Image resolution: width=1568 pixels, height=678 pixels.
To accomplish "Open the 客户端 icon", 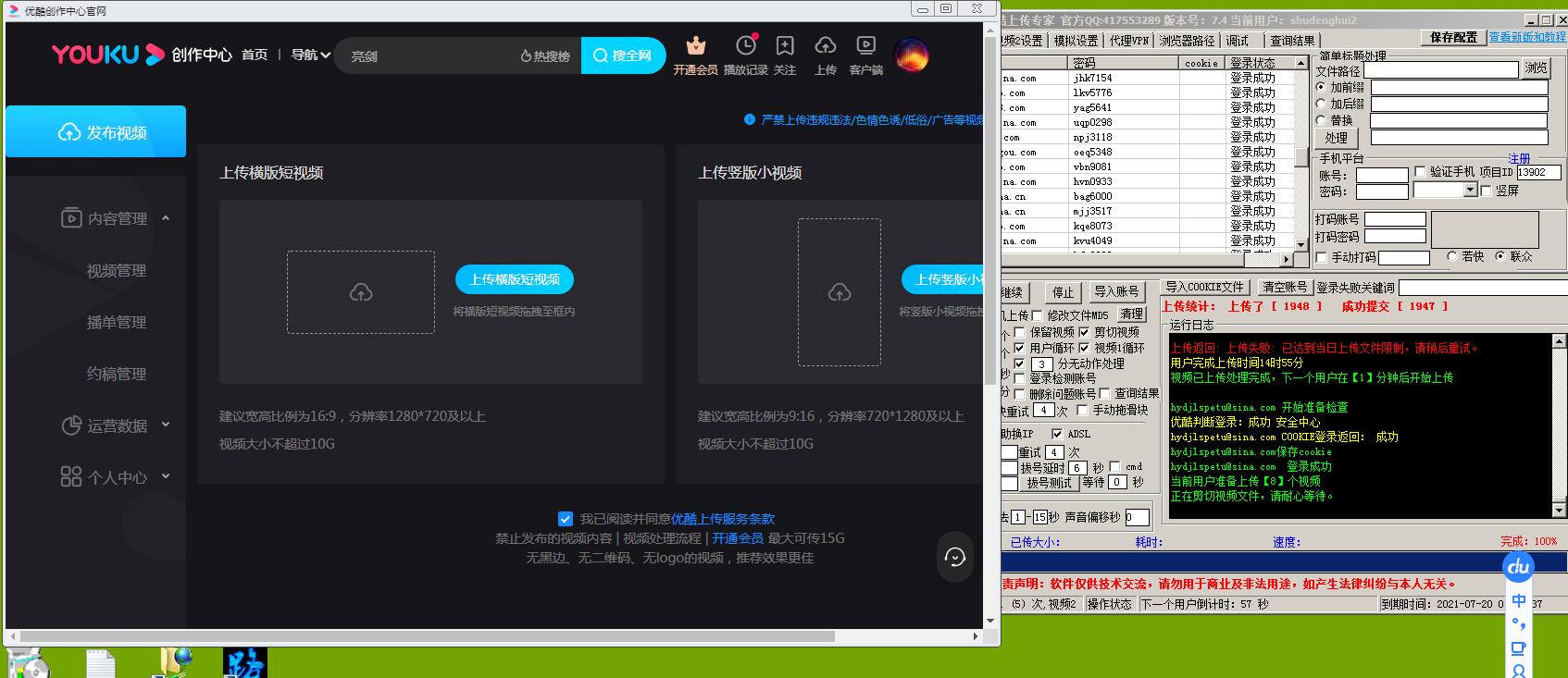I will pos(865,45).
